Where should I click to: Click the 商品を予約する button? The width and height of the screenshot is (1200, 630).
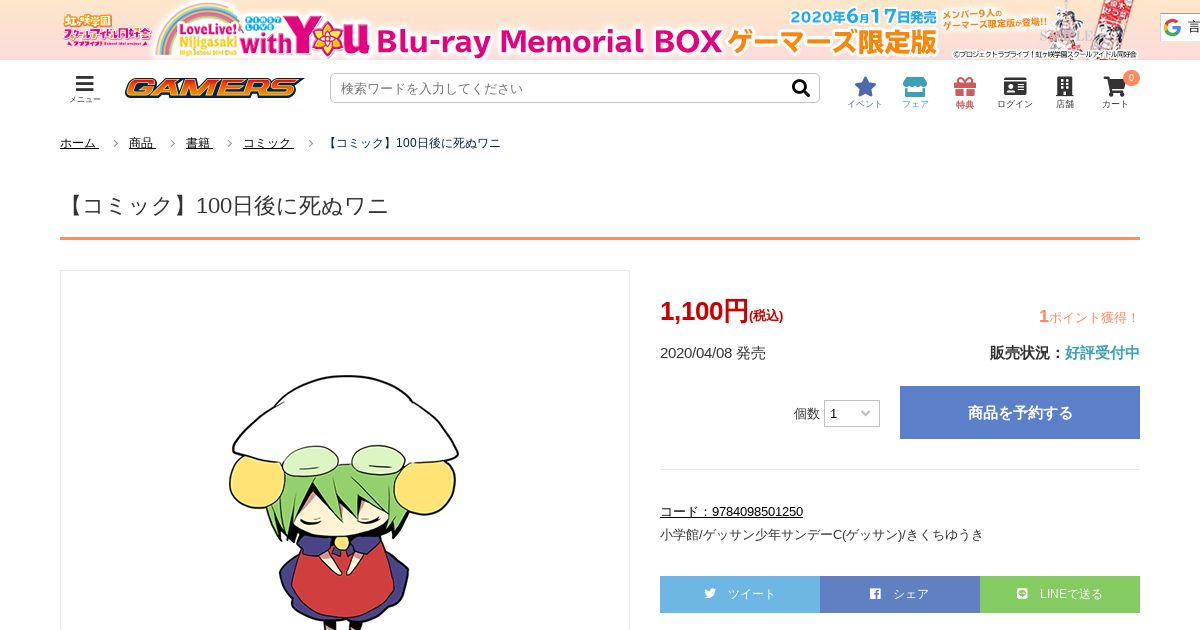coord(1020,413)
